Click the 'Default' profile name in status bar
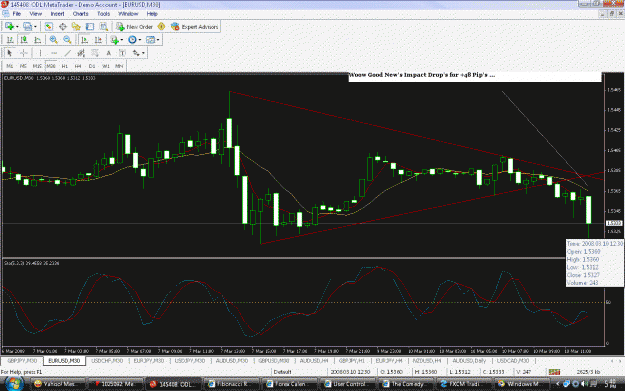The height and width of the screenshot is (391, 625). [282, 372]
